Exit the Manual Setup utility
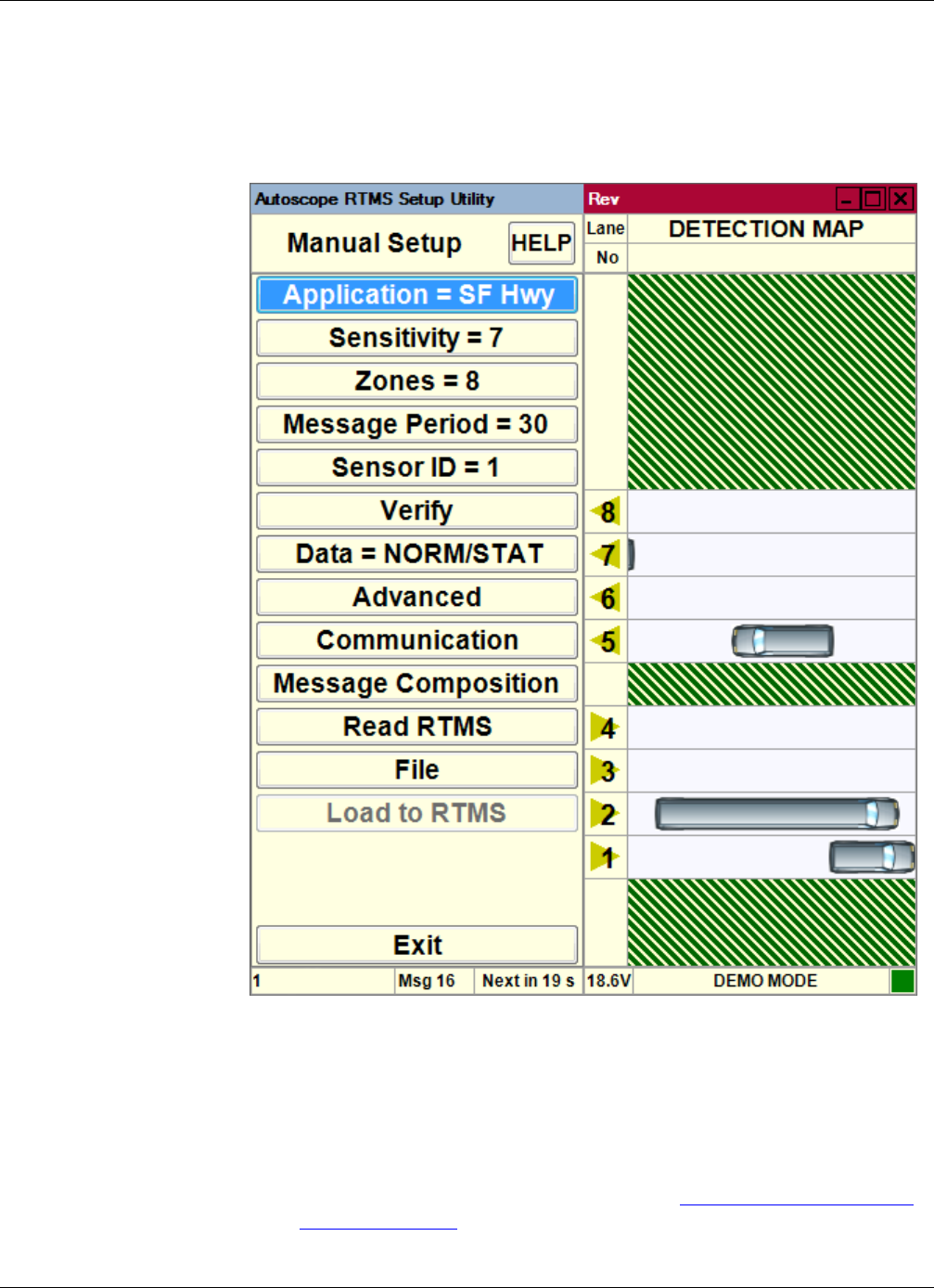 416,945
